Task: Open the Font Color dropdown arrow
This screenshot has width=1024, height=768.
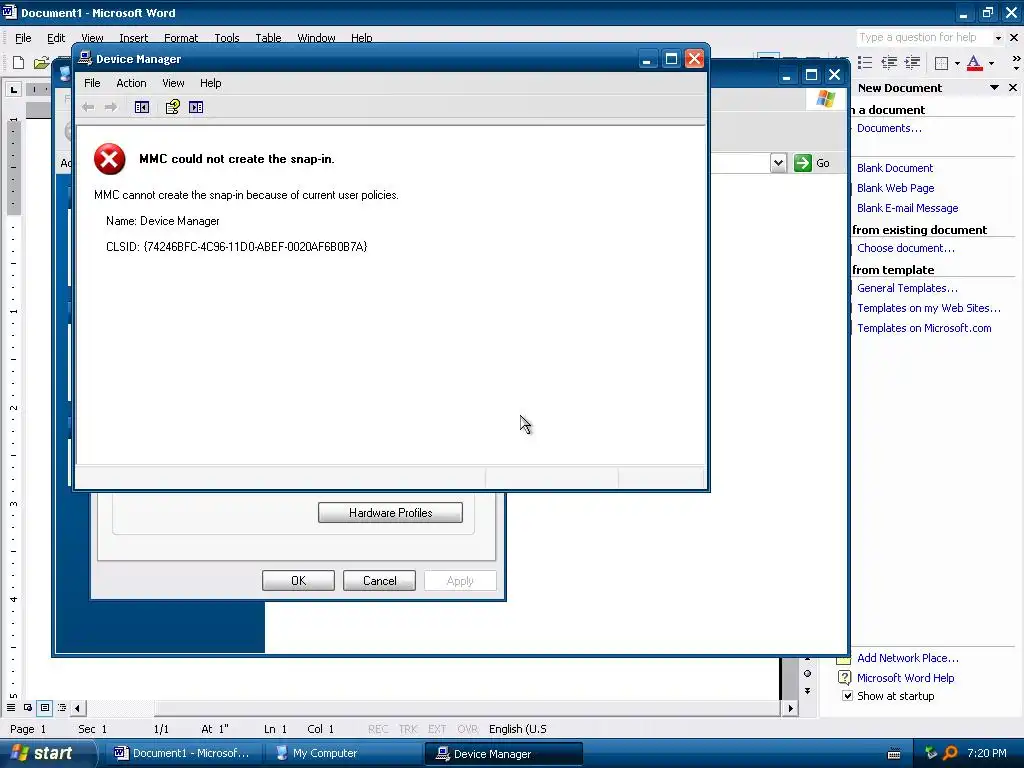Action: (991, 63)
